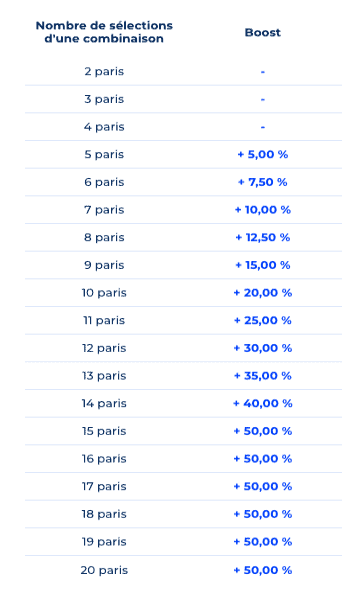Click the + 20,00 % boost value
The width and height of the screenshot is (361, 606).
(262, 293)
